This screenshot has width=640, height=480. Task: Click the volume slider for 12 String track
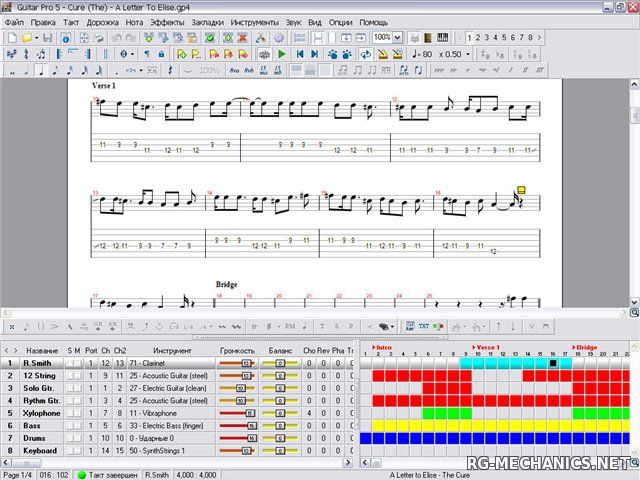tap(236, 376)
